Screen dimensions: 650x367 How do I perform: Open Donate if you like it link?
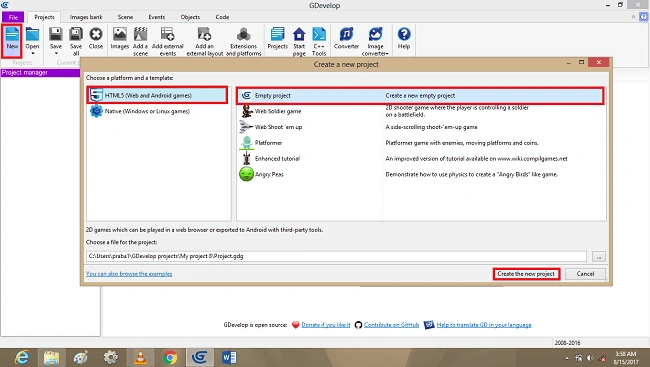tap(326, 325)
